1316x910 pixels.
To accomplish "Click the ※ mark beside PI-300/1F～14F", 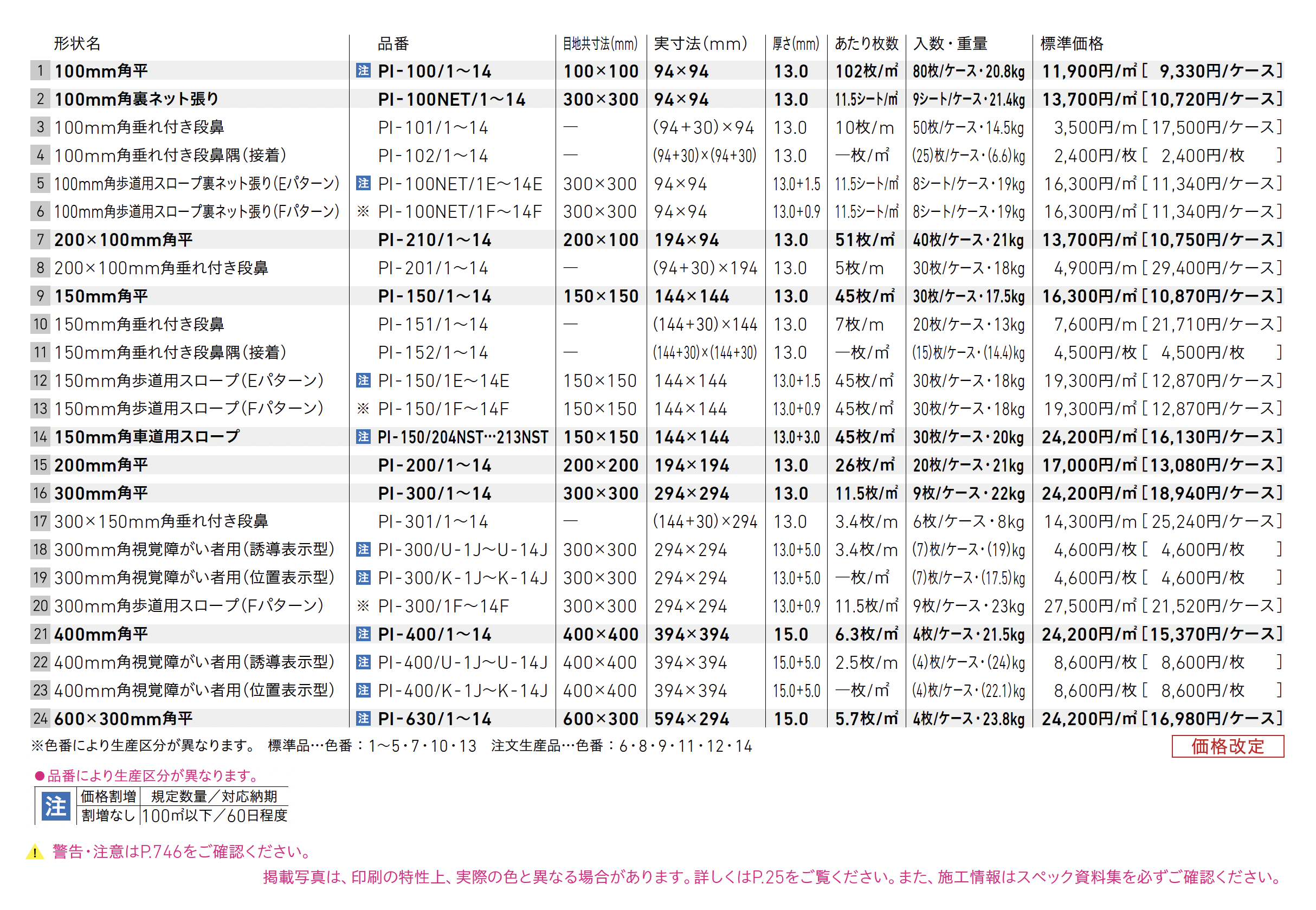I will (363, 605).
